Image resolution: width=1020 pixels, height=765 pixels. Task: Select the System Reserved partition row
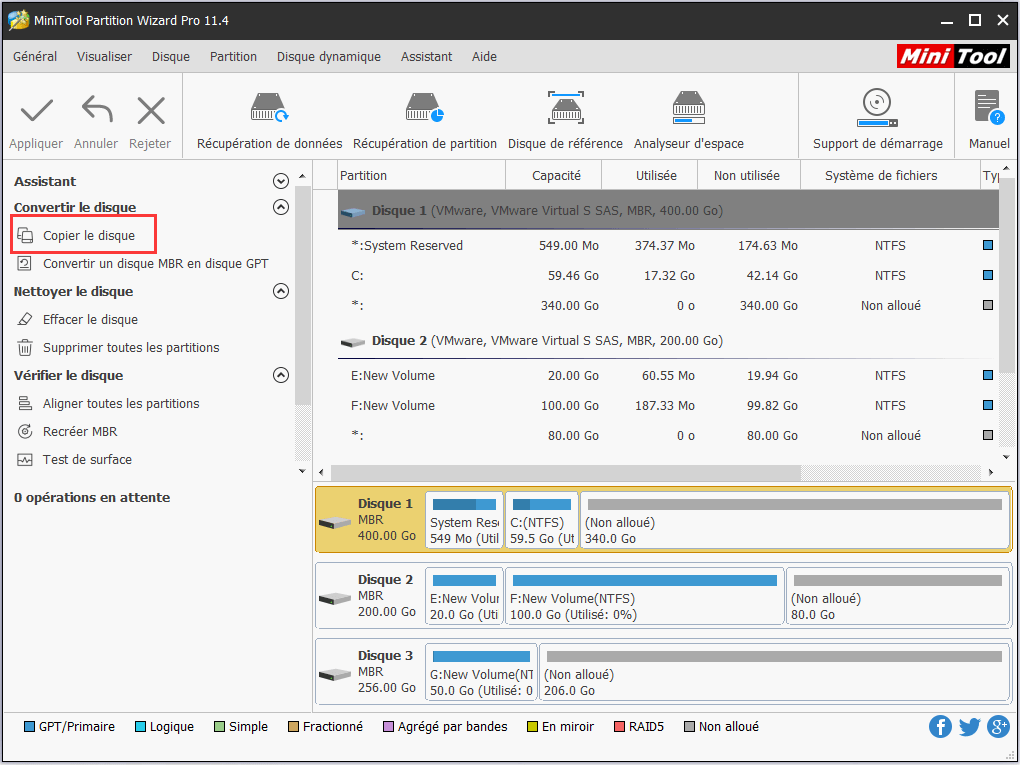[x=668, y=246]
